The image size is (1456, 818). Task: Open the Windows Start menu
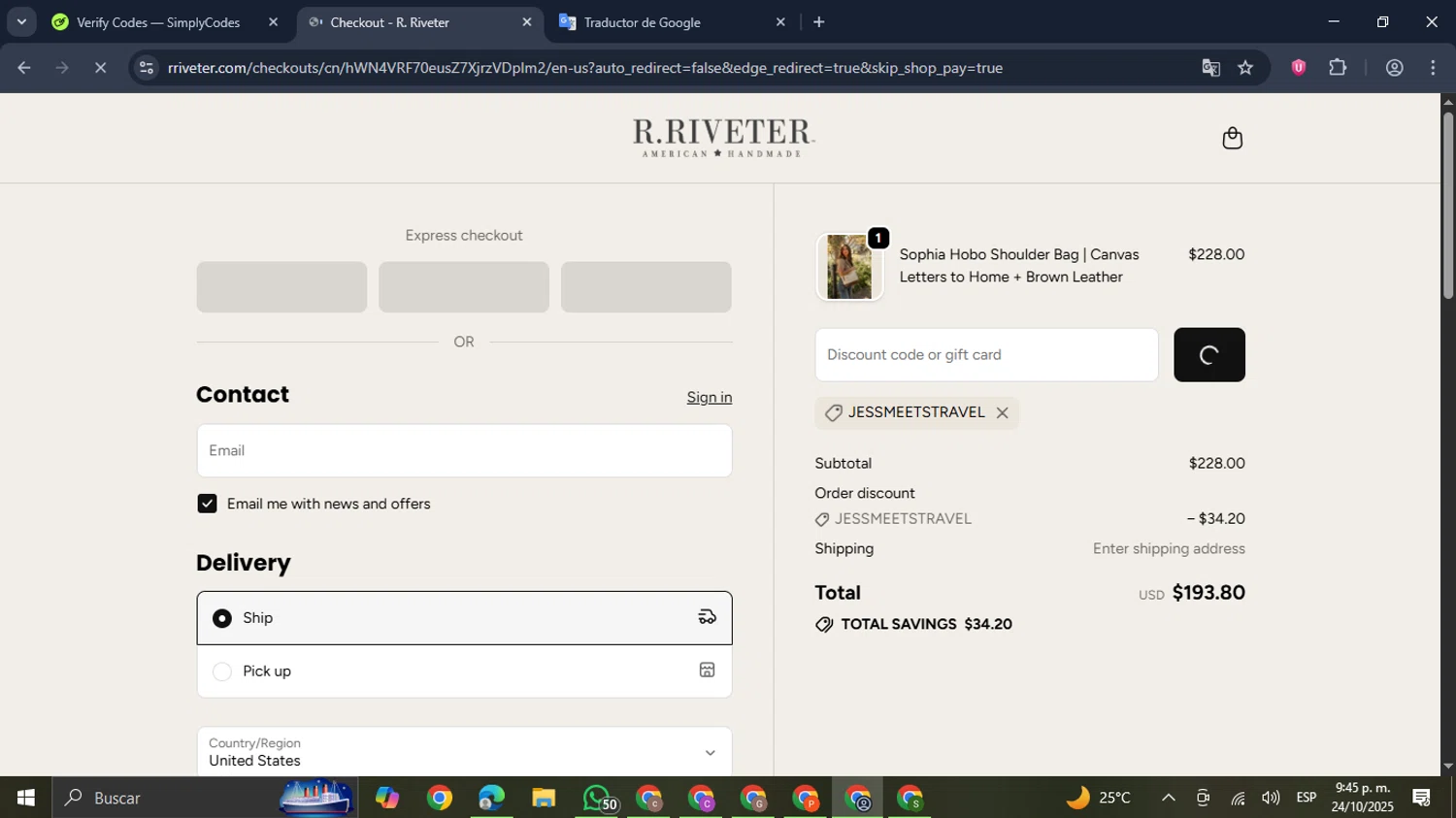(x=25, y=798)
